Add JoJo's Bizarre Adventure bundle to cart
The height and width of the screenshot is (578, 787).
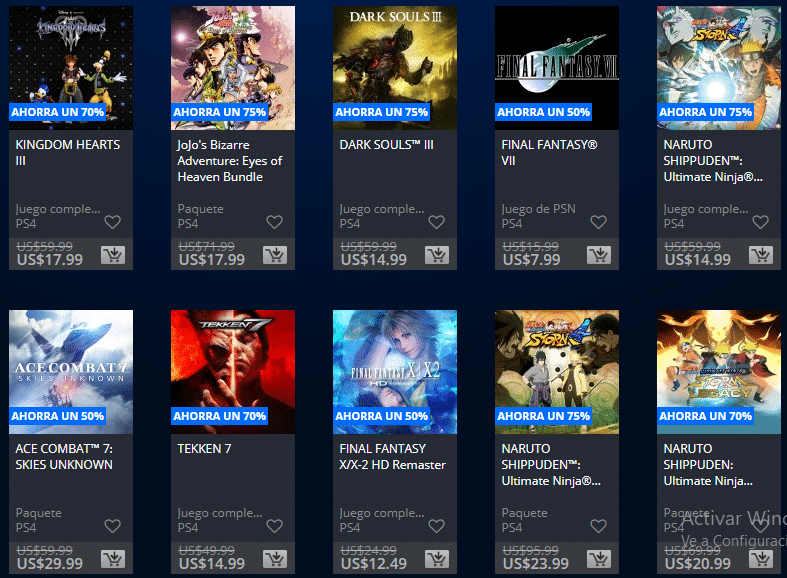pyautogui.click(x=275, y=255)
